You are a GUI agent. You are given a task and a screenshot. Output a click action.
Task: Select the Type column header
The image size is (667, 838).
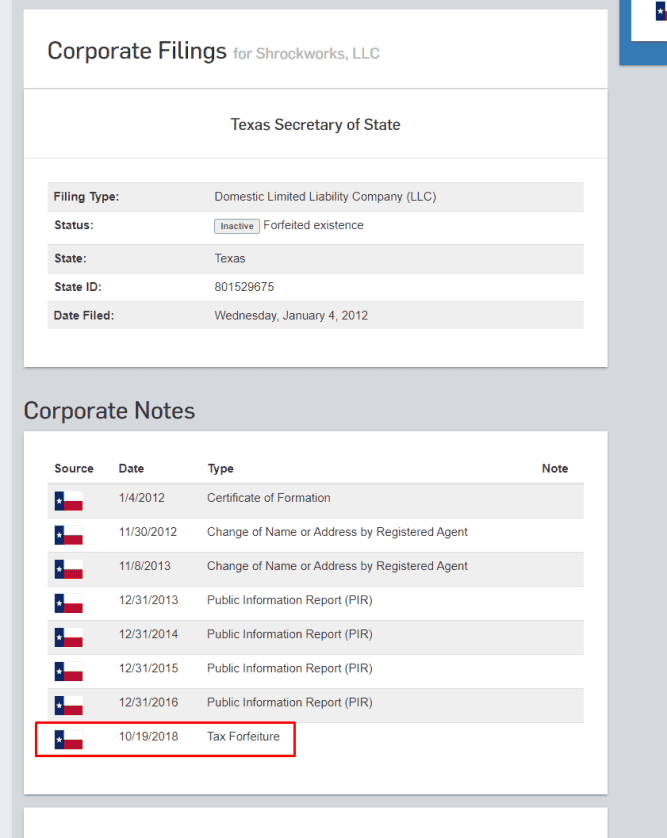(x=221, y=469)
